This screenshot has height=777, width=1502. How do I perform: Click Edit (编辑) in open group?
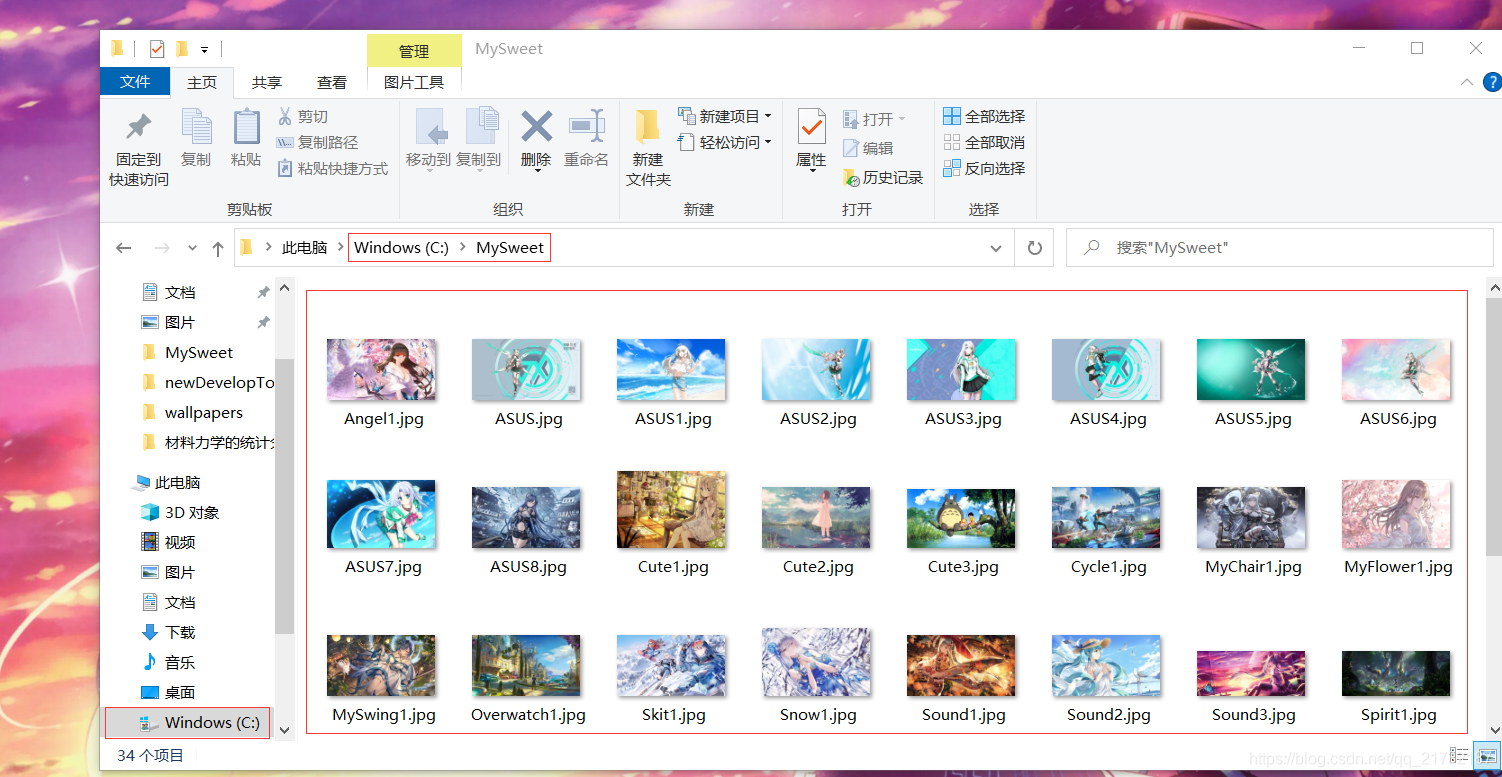[x=868, y=148]
